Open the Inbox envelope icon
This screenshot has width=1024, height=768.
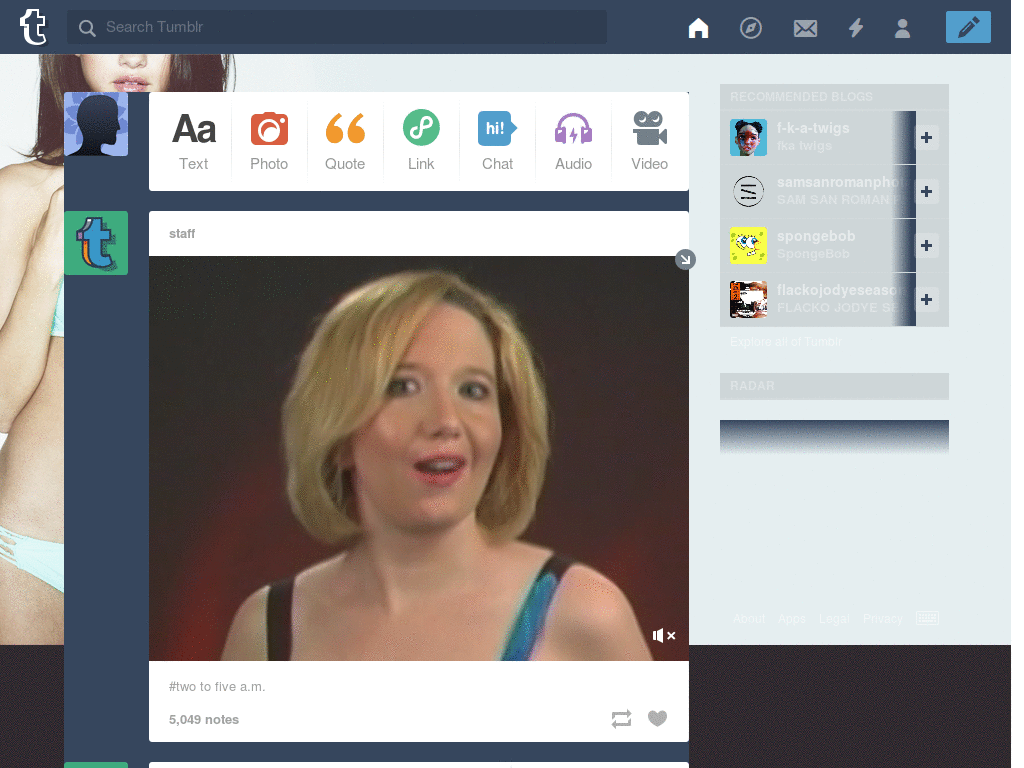805,28
